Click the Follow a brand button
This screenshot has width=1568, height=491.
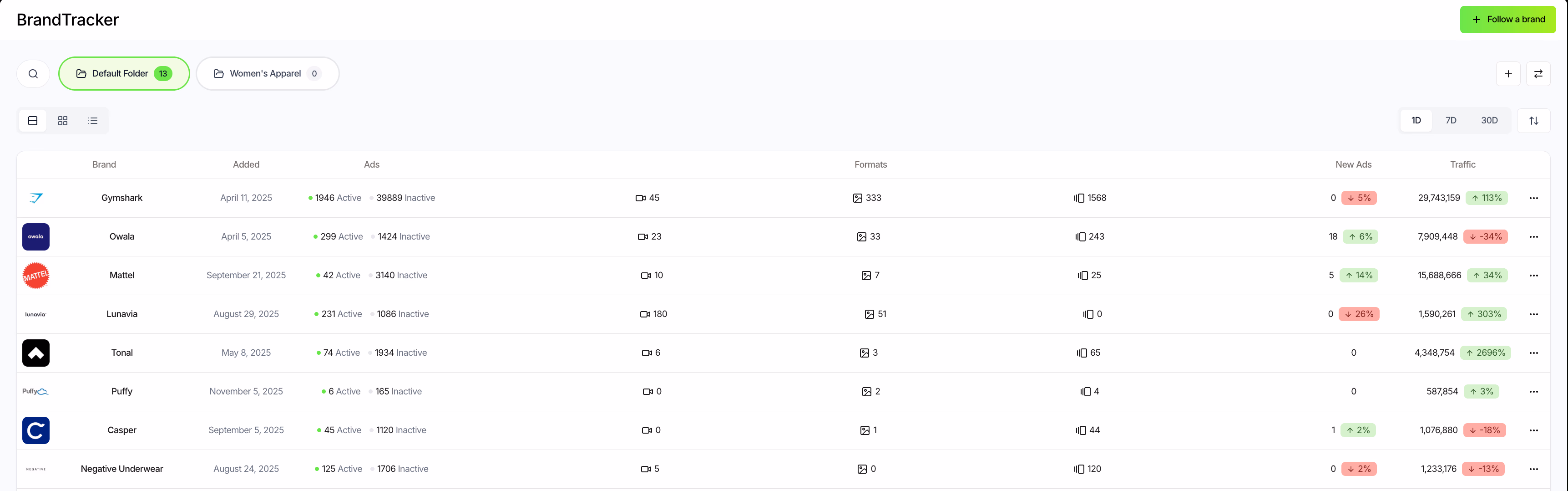(x=1508, y=19)
